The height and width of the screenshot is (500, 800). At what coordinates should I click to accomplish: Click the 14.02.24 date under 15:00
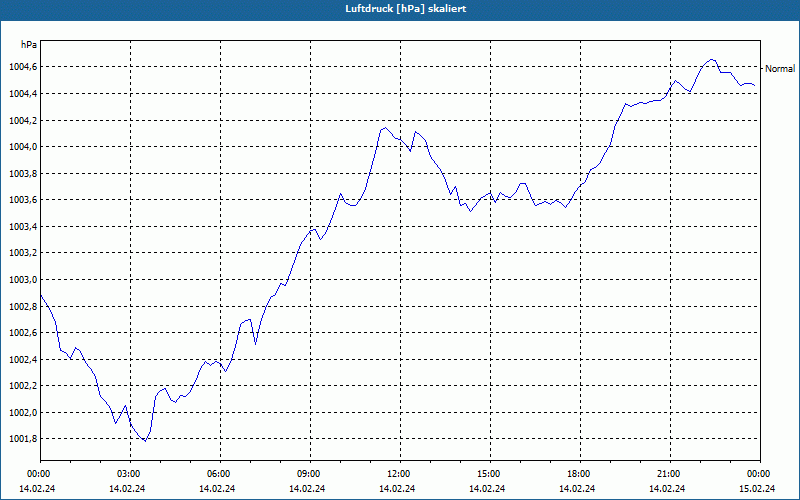tap(487, 489)
